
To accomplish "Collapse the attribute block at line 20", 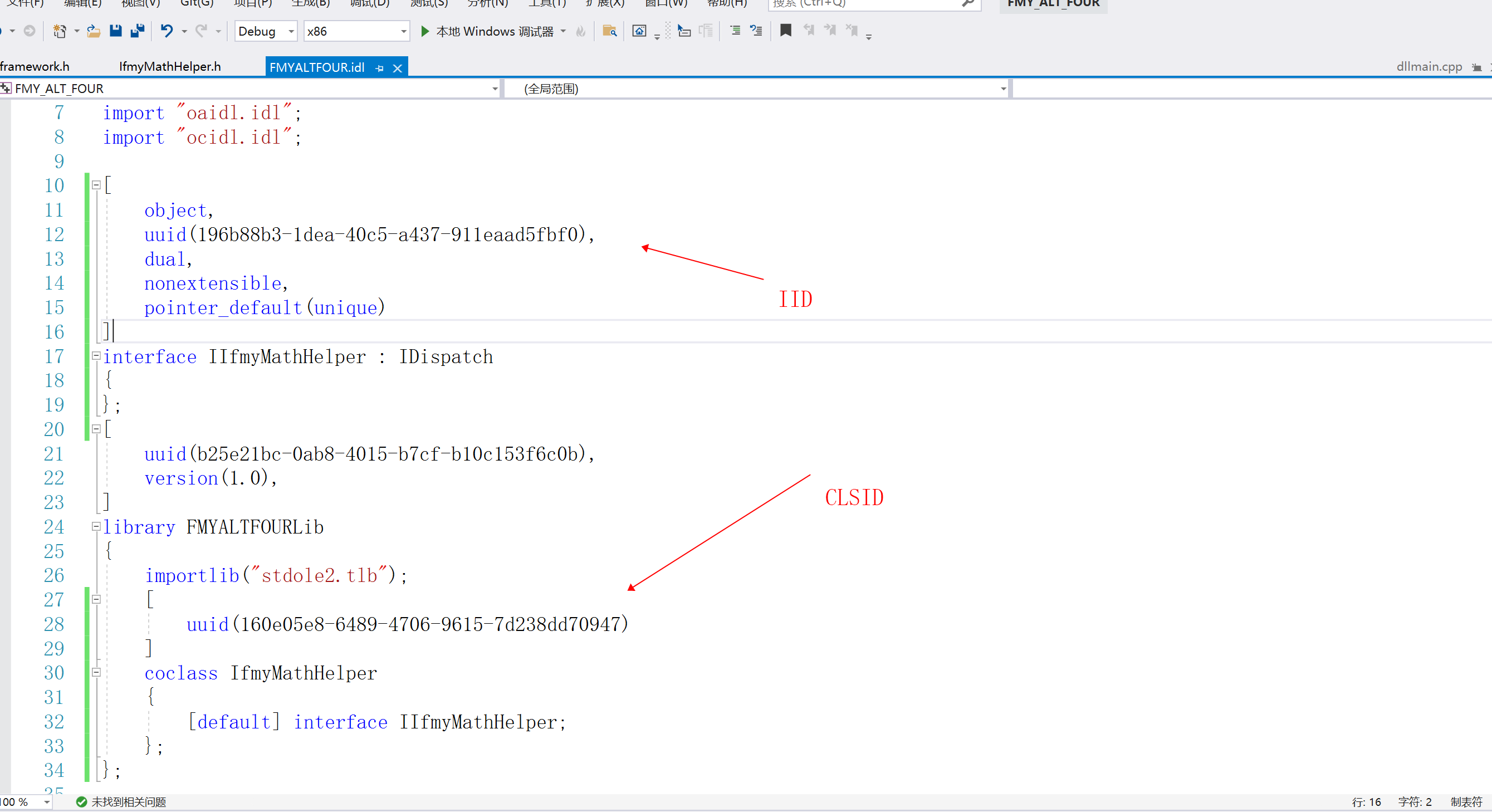I will pyautogui.click(x=96, y=429).
